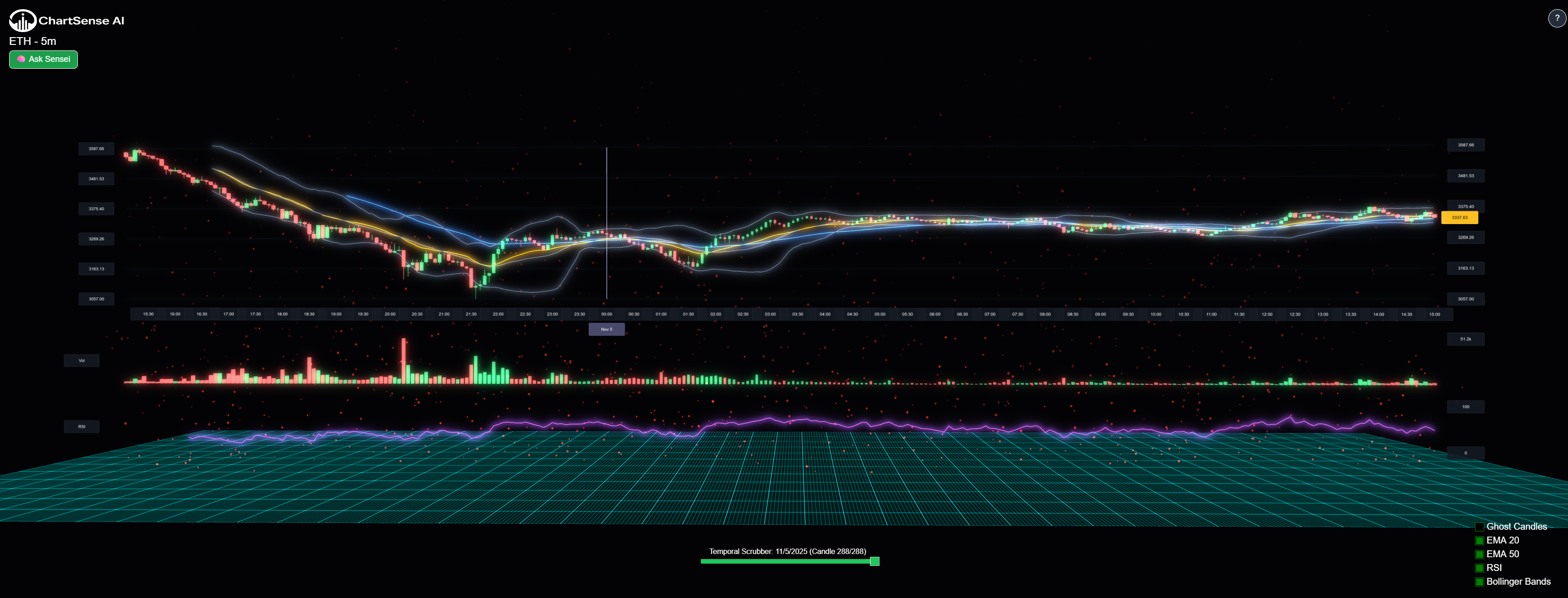Click the 51.2k volume scale label
The image size is (1568, 598).
click(x=1465, y=339)
